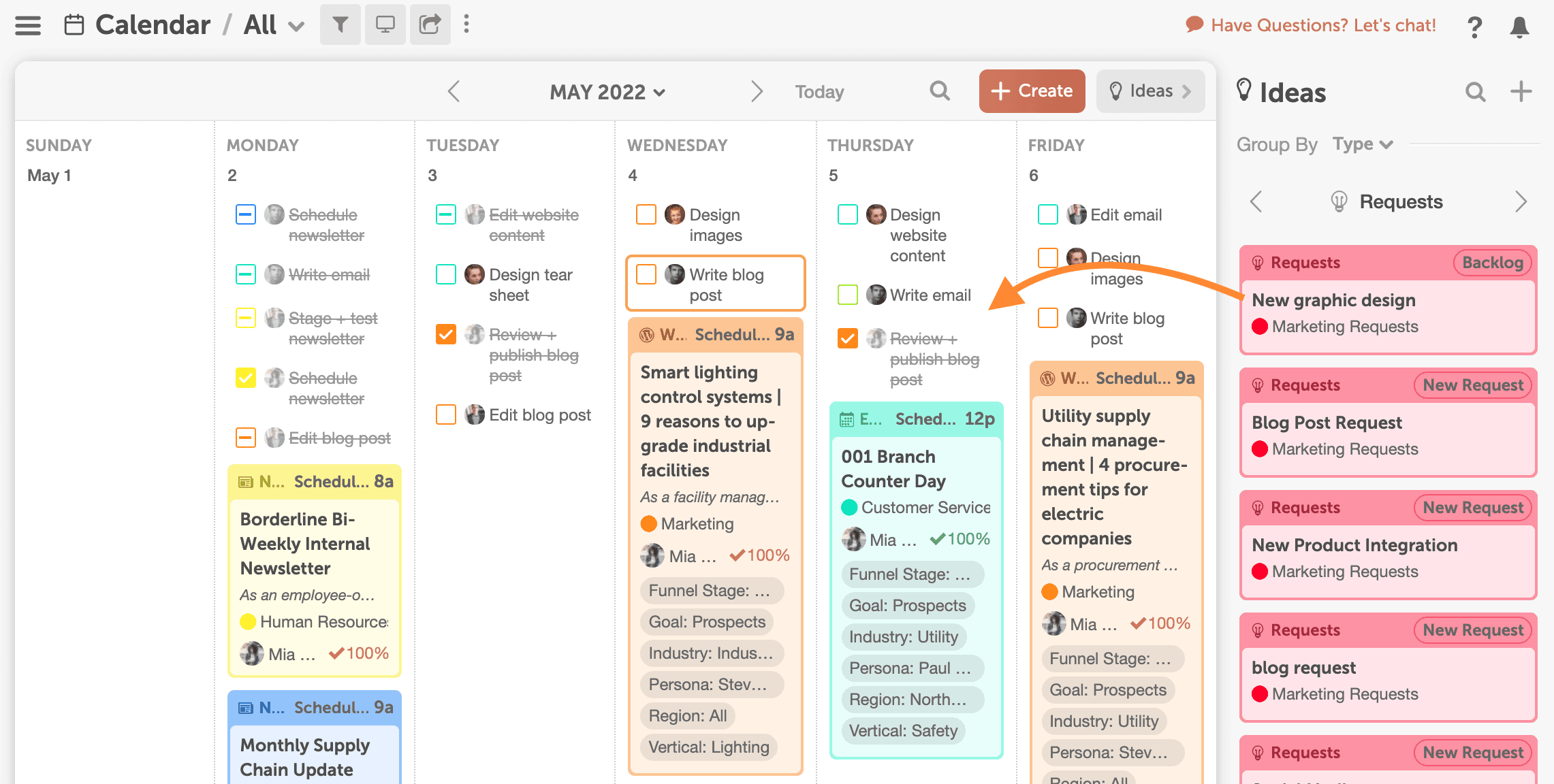
Task: Click orange Marketing color dot on Smart lighting
Action: [649, 524]
